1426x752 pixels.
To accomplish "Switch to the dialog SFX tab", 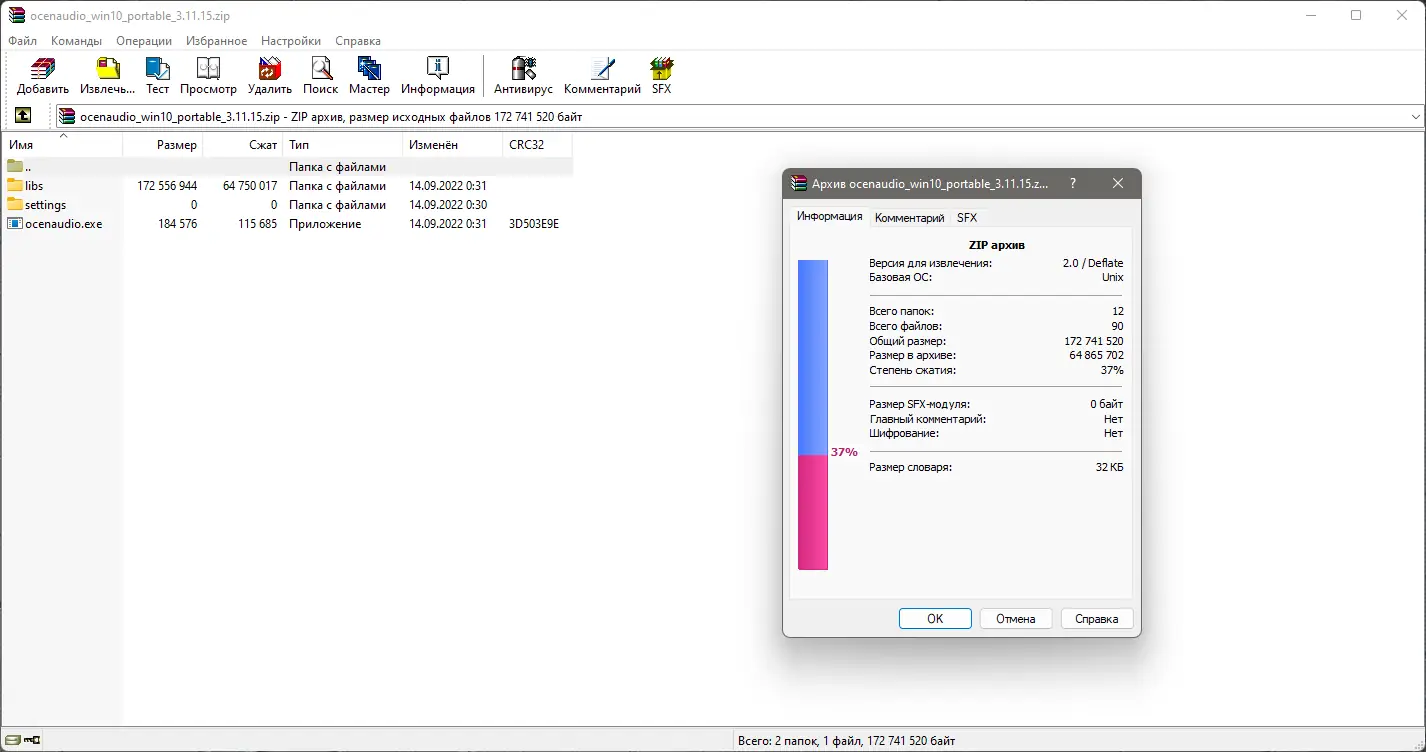I will [967, 217].
